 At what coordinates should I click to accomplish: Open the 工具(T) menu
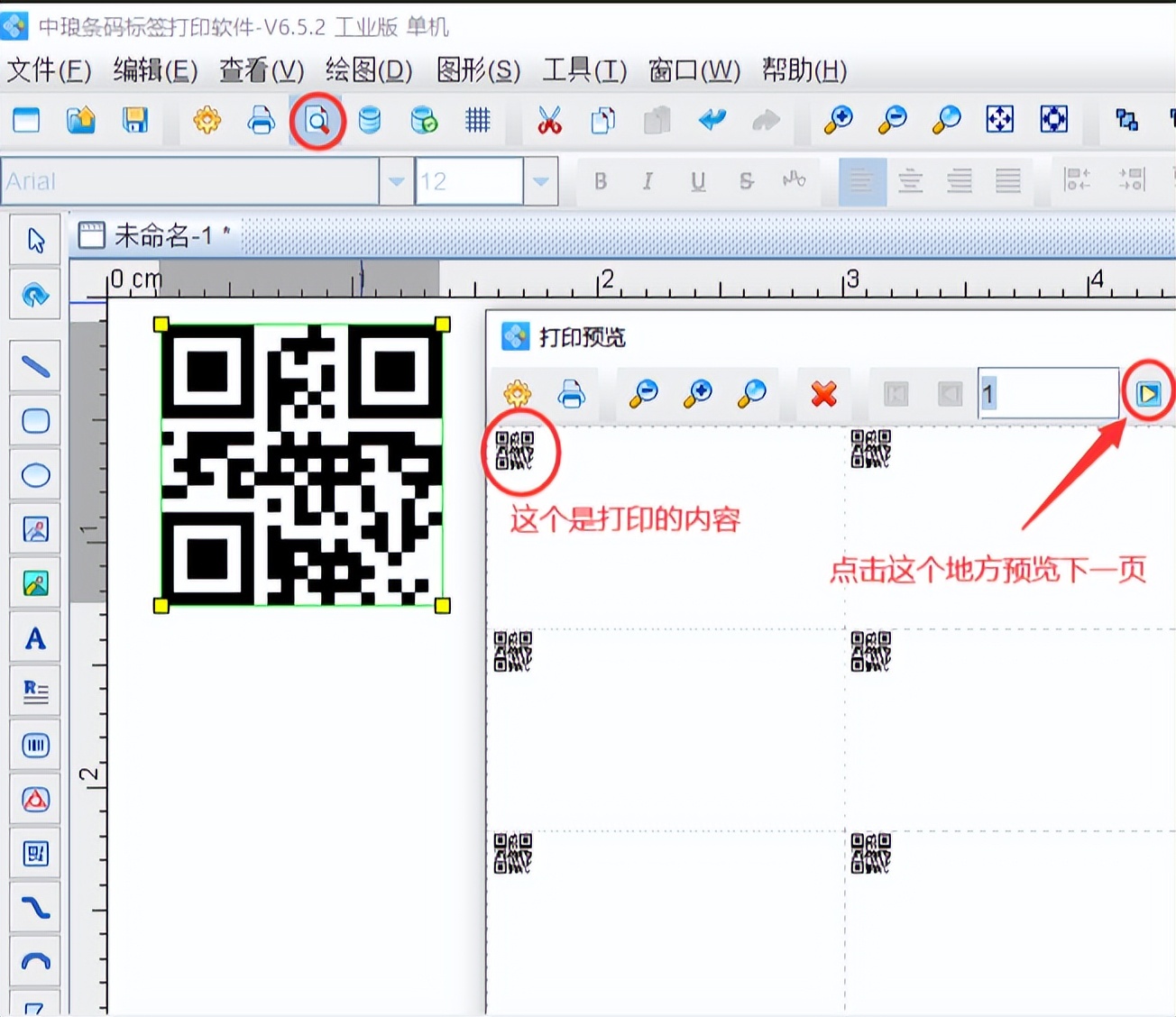584,70
